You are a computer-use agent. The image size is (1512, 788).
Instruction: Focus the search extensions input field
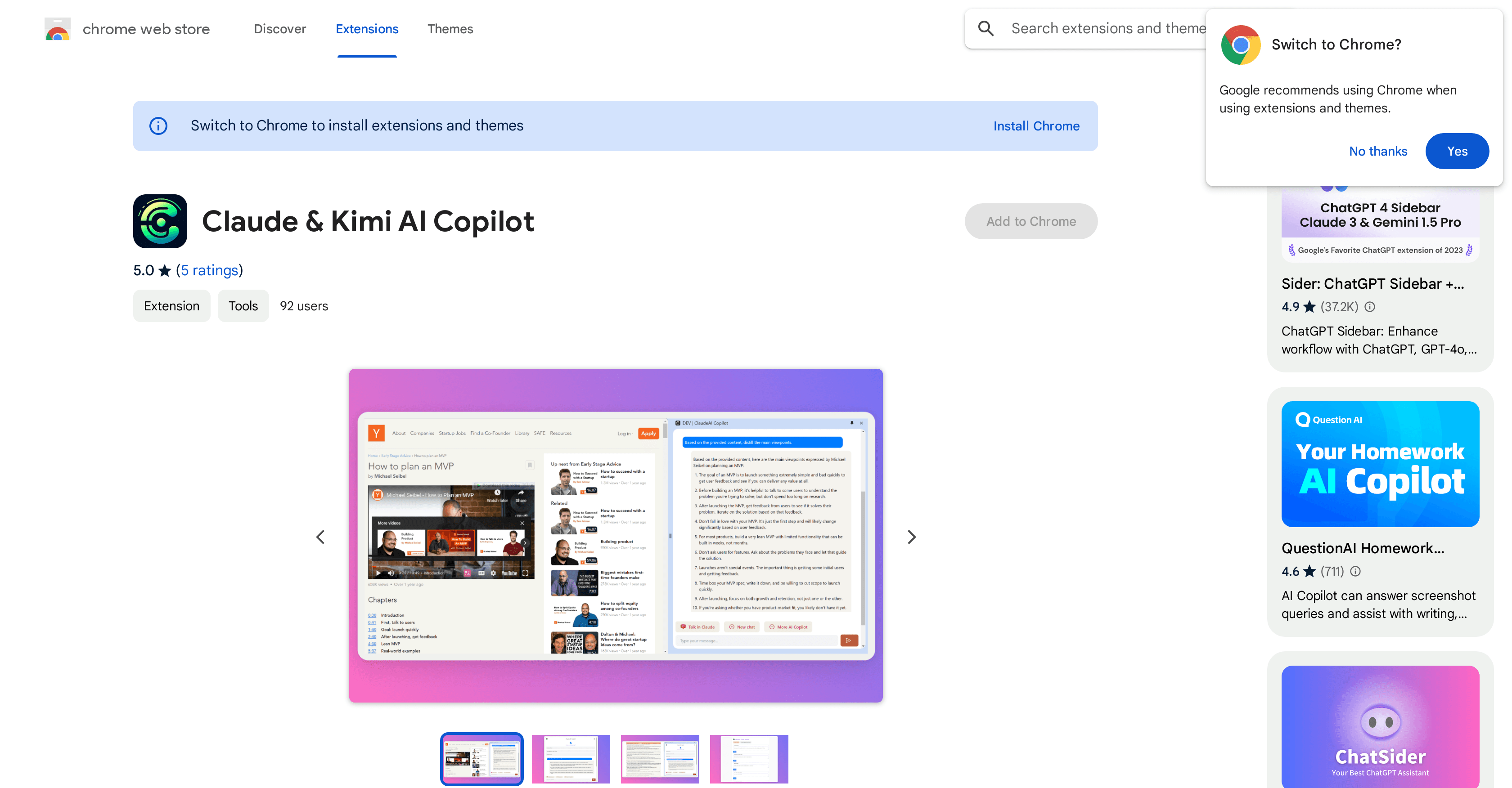(x=1107, y=28)
